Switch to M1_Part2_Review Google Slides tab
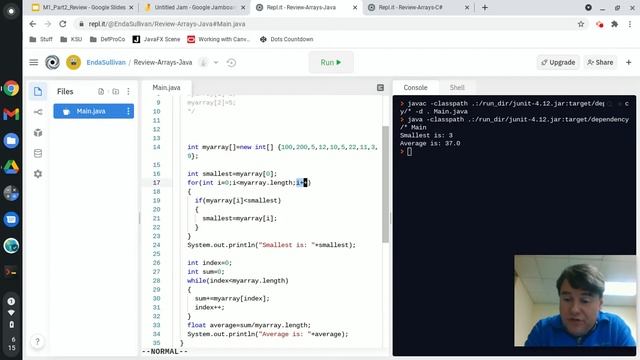 coord(83,7)
